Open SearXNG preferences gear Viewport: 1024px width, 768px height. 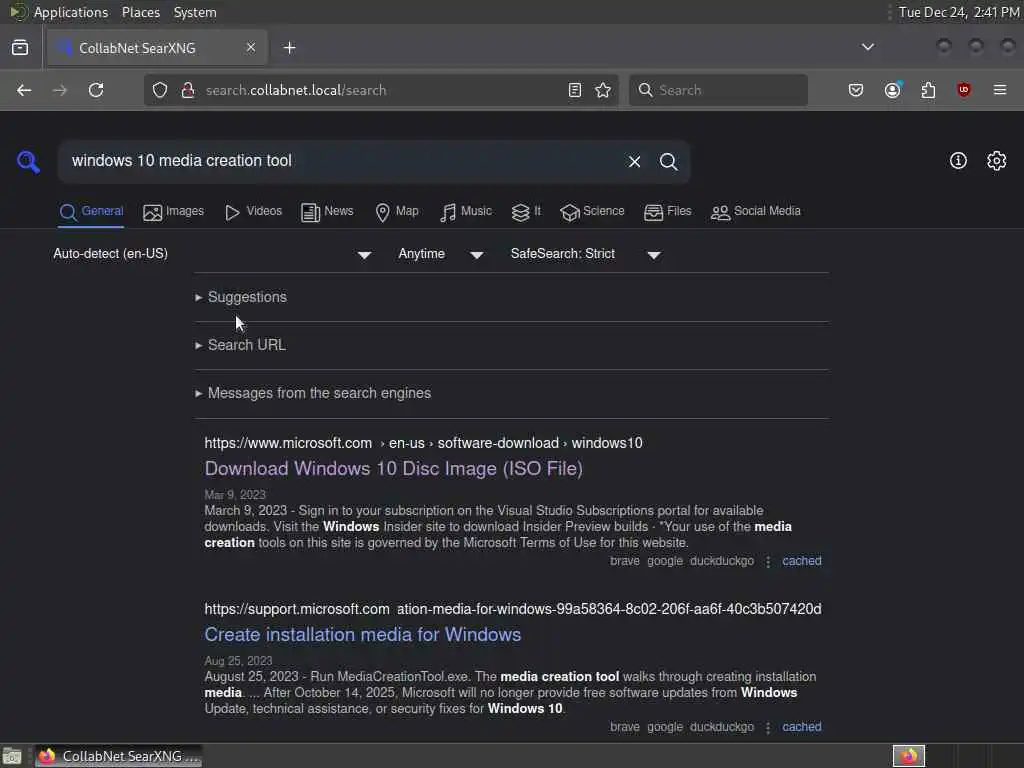click(997, 161)
